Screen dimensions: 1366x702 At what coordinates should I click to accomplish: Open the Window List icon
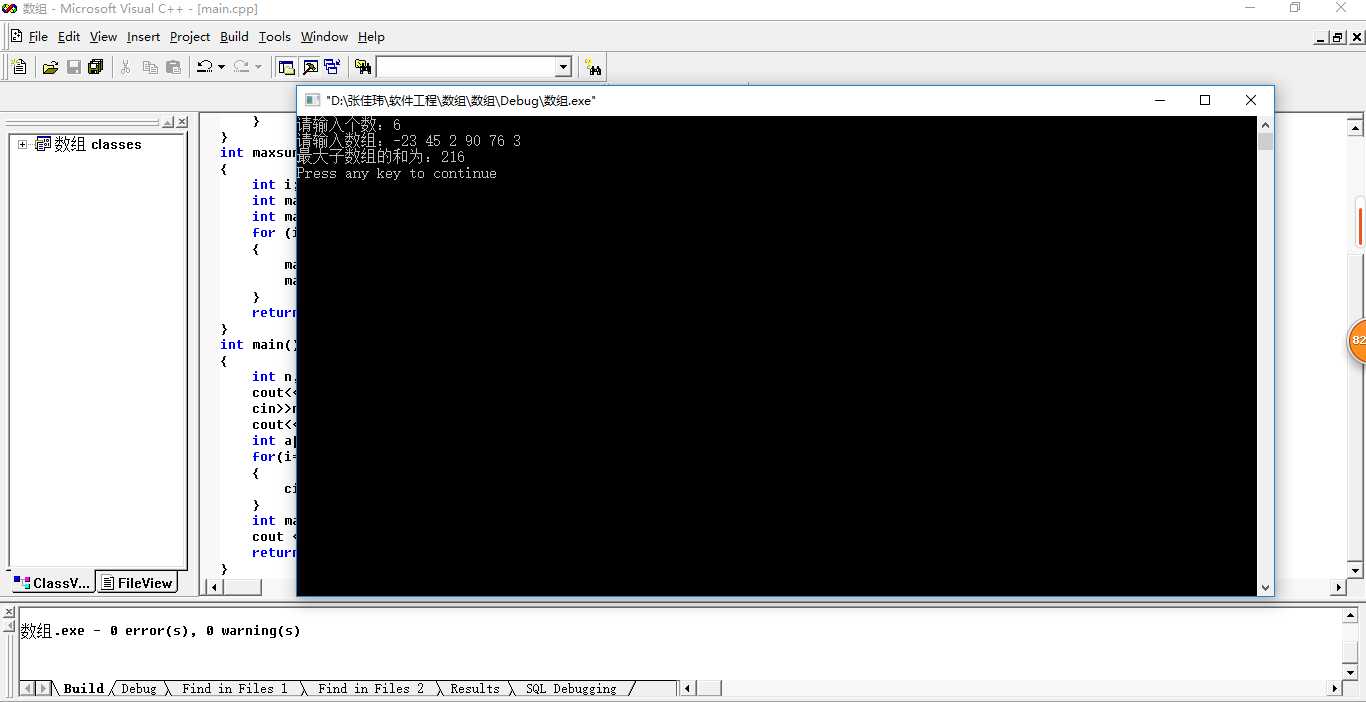point(333,67)
